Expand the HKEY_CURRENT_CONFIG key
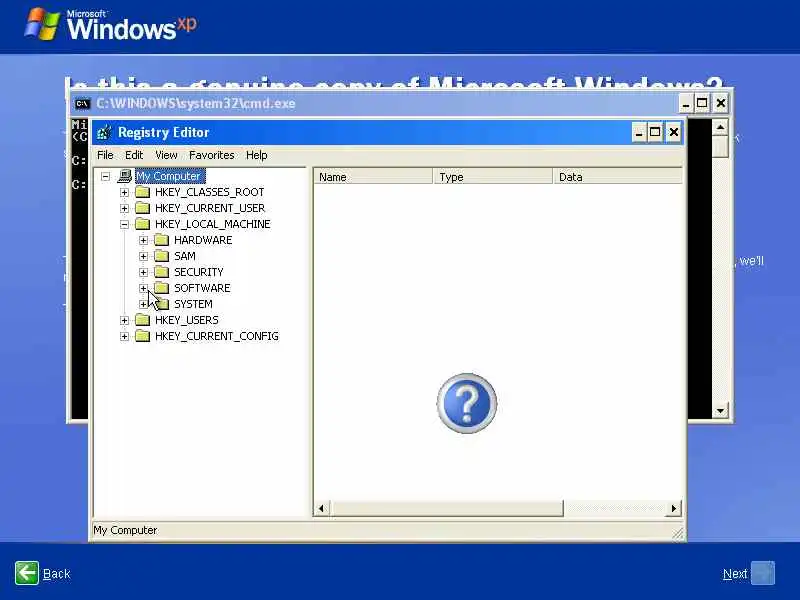 (124, 336)
